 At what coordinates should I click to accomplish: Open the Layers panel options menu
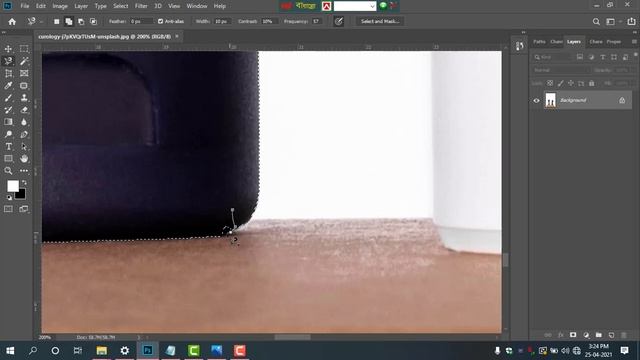[634, 42]
